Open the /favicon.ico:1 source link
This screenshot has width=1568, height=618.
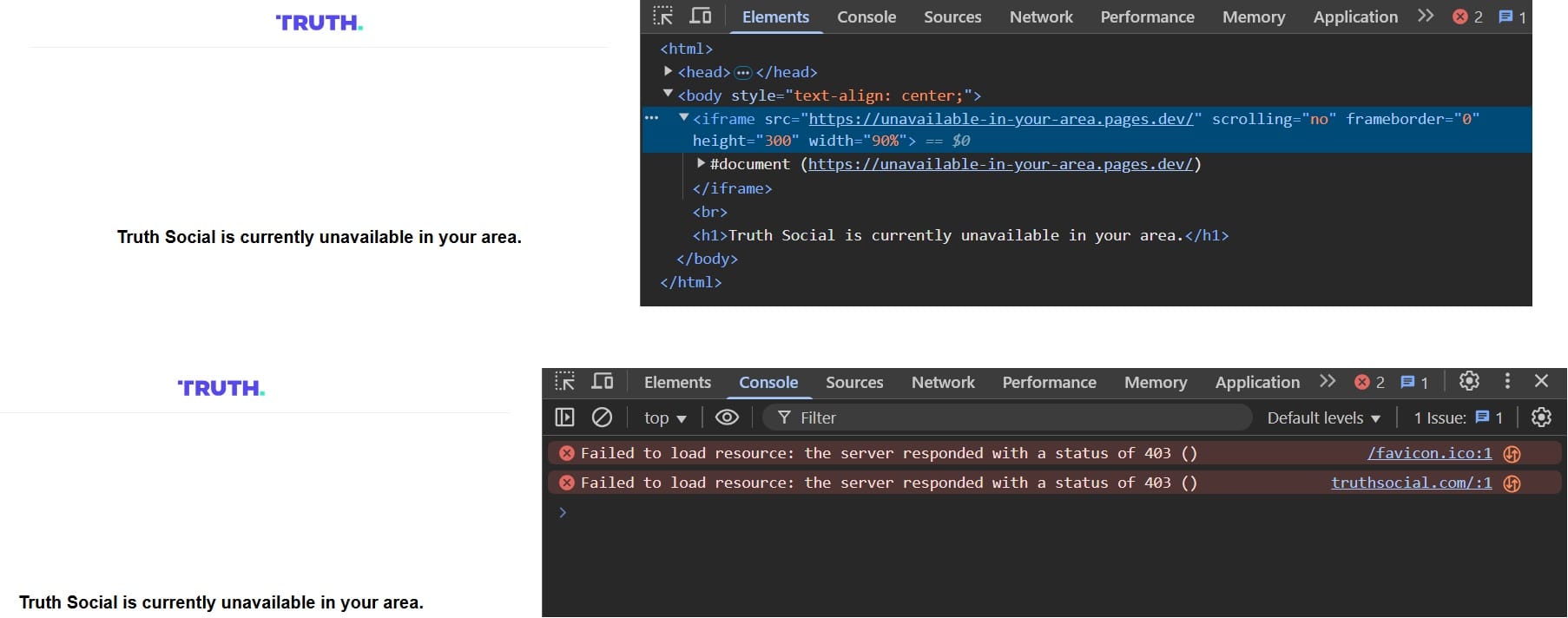coord(1429,453)
